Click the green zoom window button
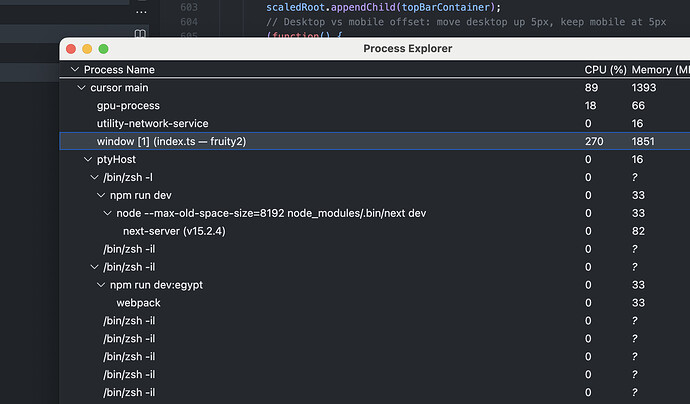 pyautogui.click(x=102, y=49)
